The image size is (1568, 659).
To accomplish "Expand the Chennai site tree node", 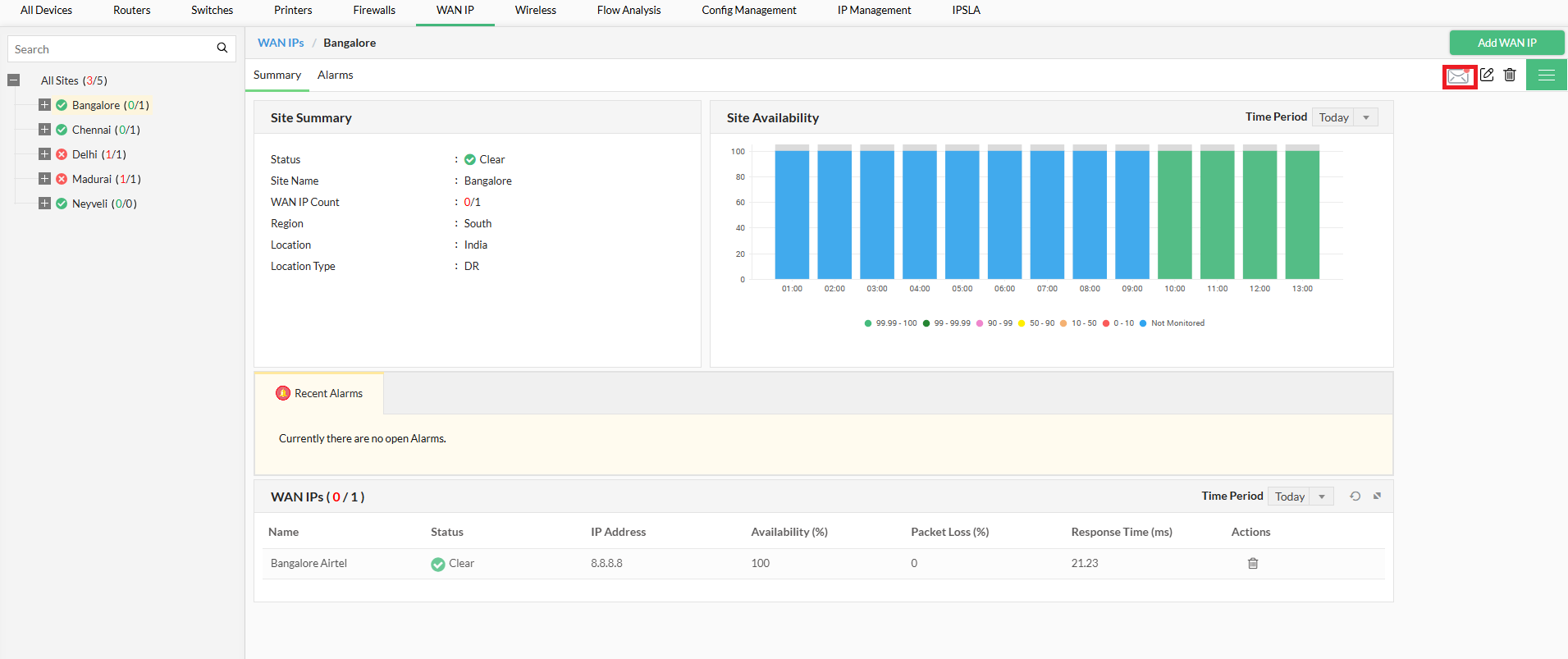I will (45, 130).
